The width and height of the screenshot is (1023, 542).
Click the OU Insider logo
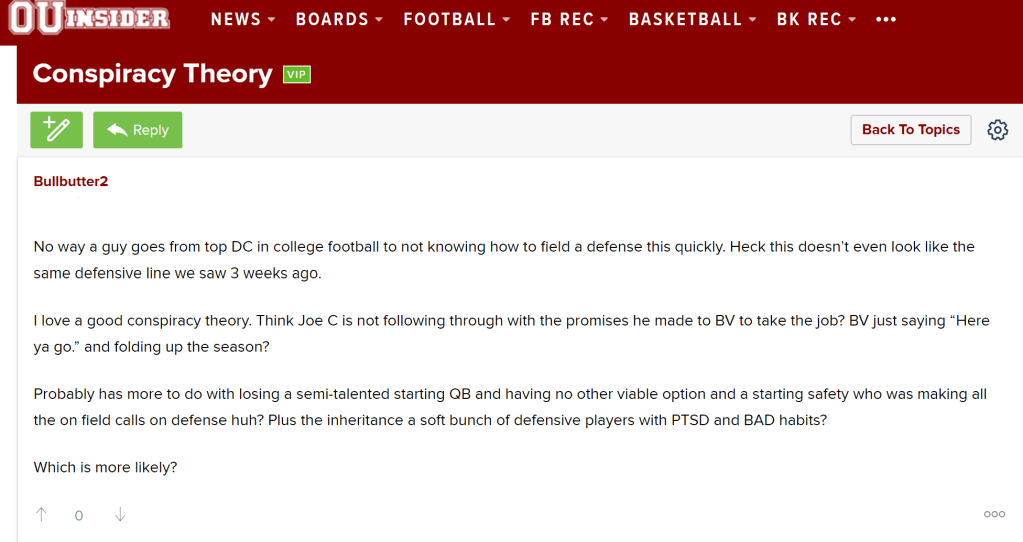[x=89, y=19]
